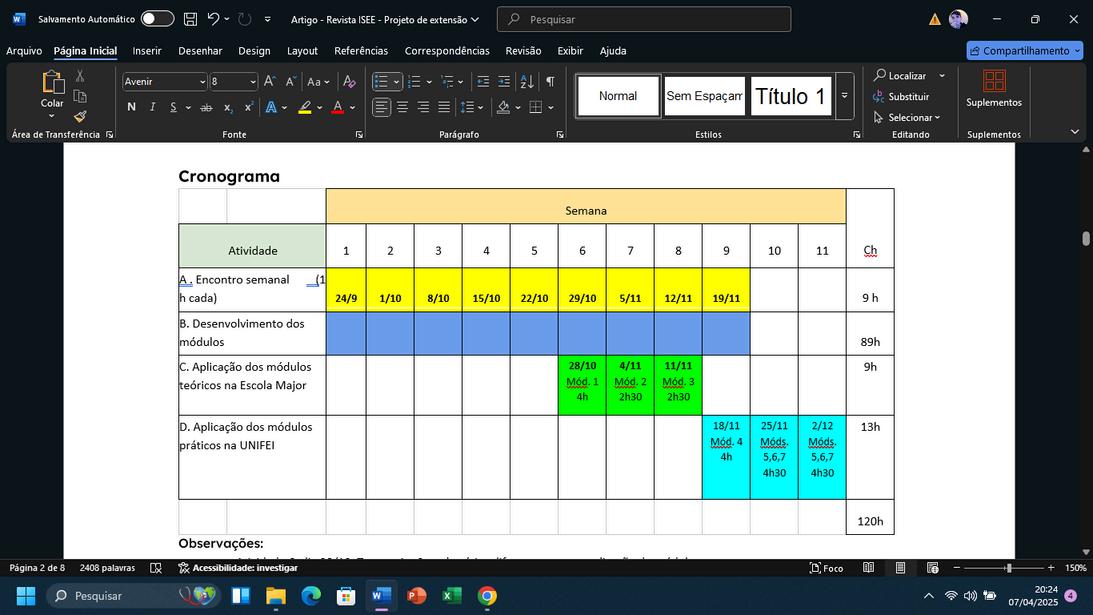
Task: Decrease font size with smaller A
Action: [x=291, y=82]
